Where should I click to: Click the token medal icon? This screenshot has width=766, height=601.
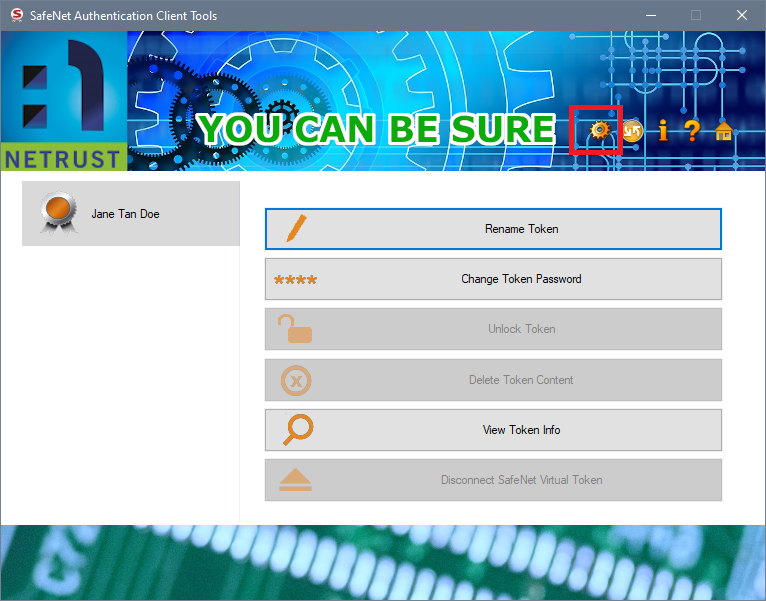59,213
